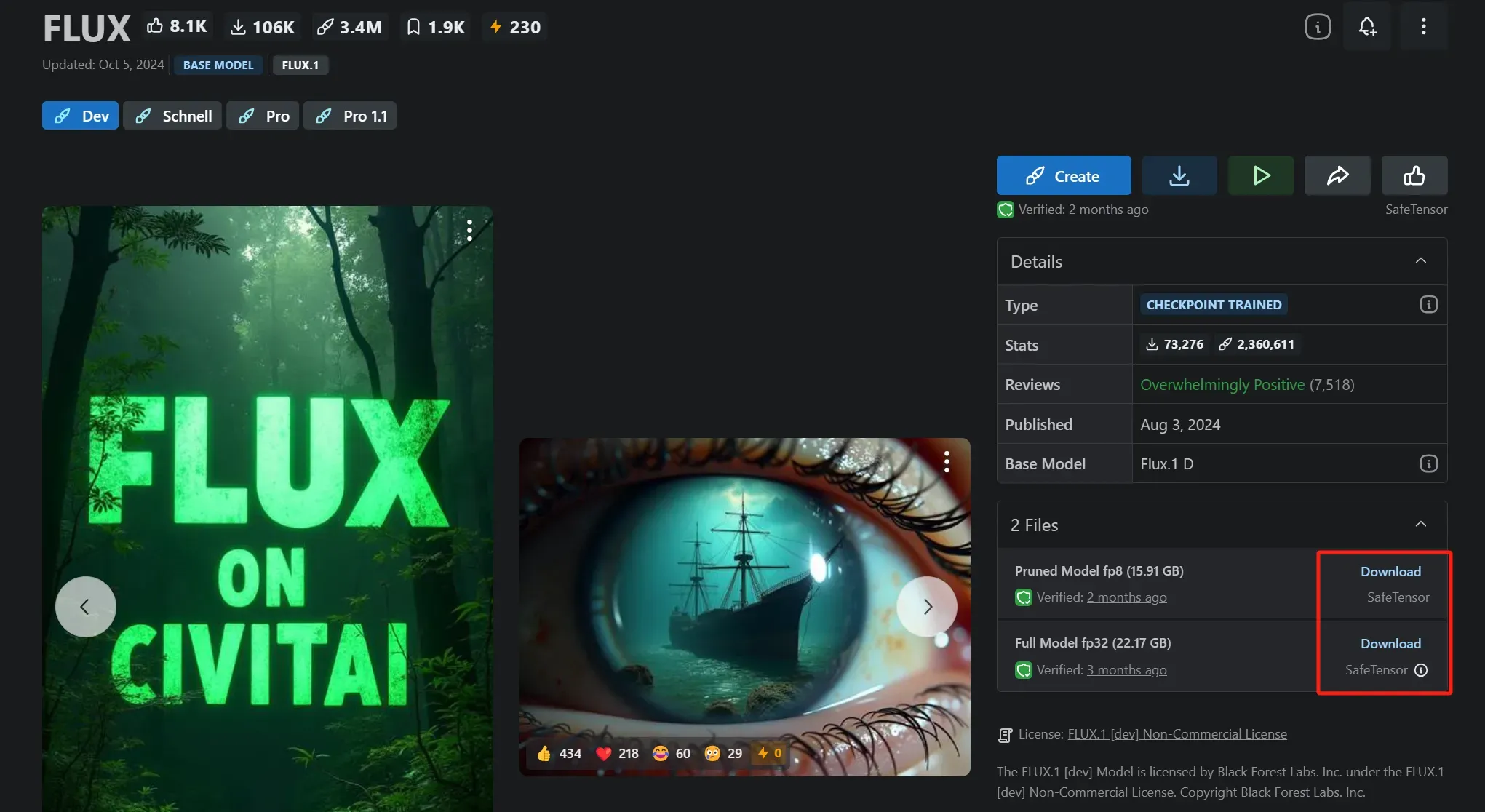Click the blue Create button
Viewport: 1485px width, 812px height.
1064,175
